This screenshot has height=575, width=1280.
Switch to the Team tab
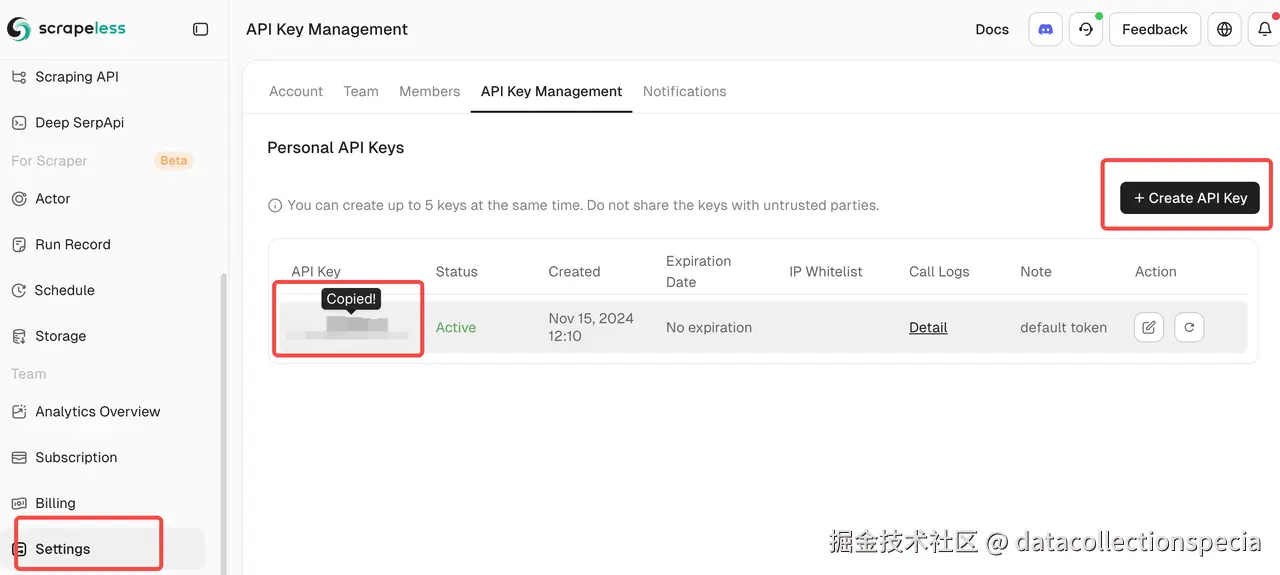[x=361, y=91]
